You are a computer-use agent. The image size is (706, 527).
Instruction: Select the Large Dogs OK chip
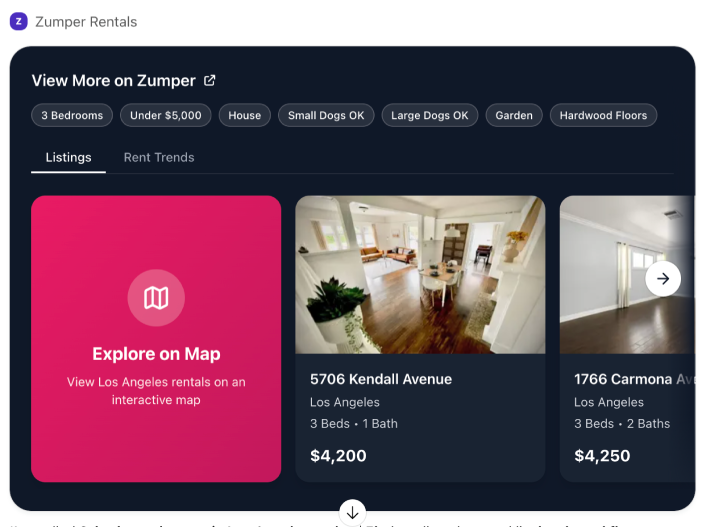[429, 116]
